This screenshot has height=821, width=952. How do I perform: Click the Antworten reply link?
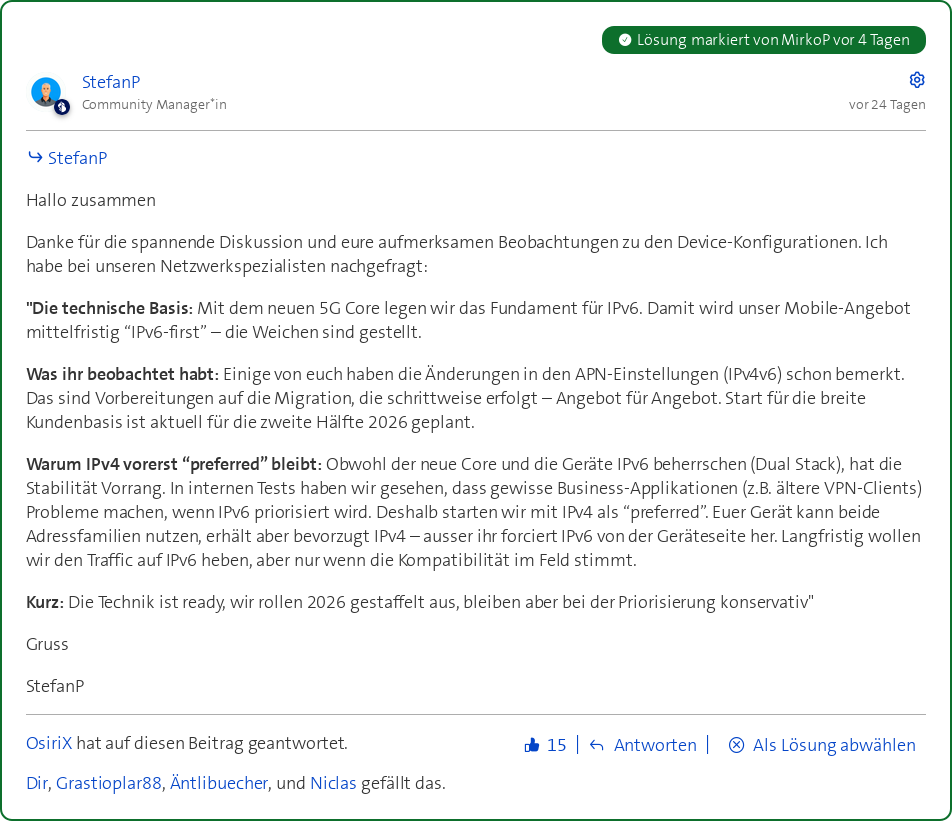pos(655,745)
